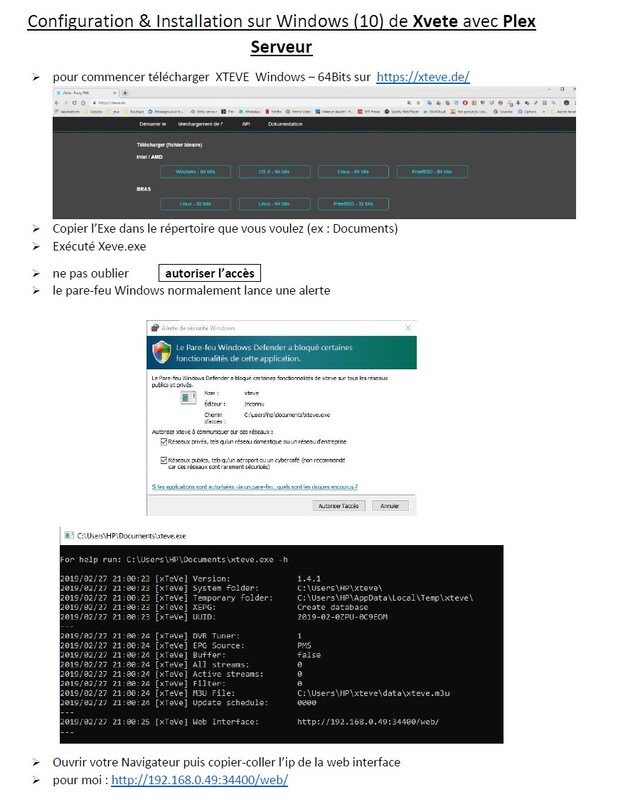The image size is (623, 802).
Task: Click the 'Télécharger (fichier binaire)' heading
Action: [169, 145]
